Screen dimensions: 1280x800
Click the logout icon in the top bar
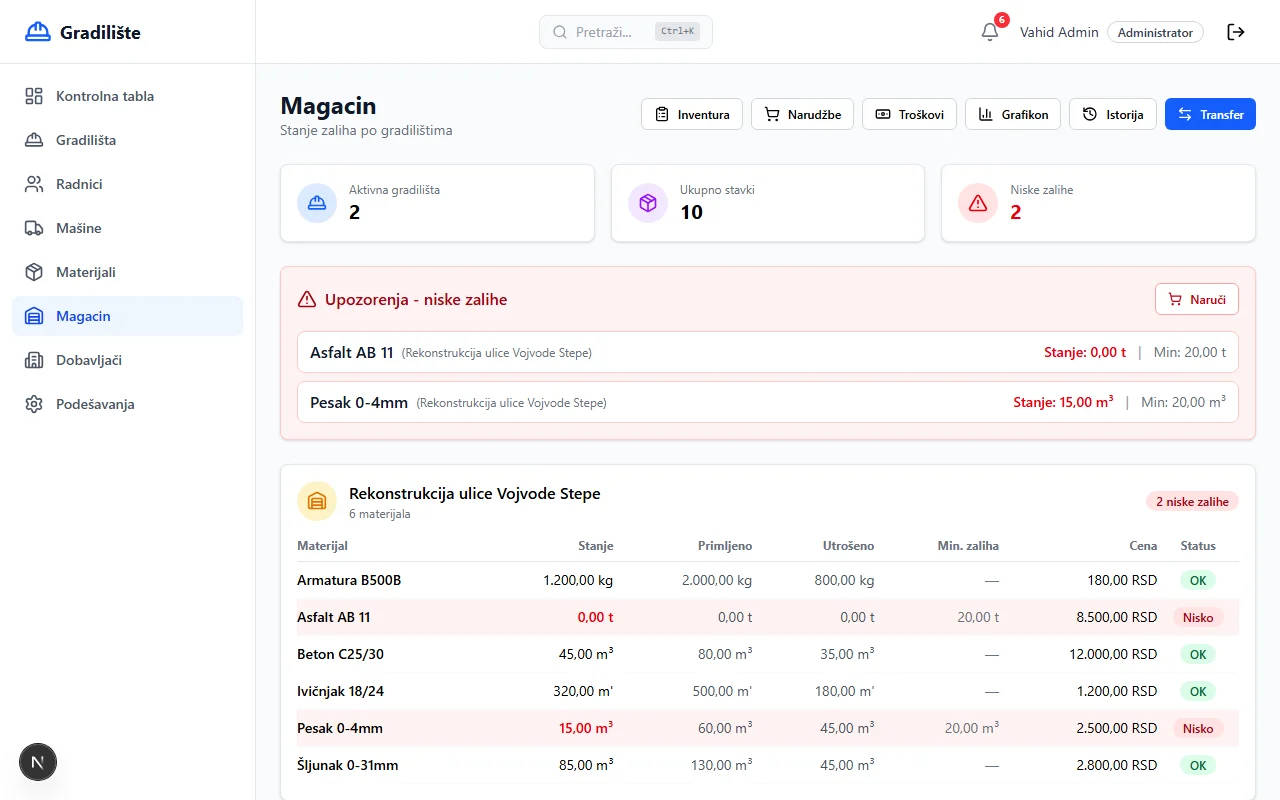[1236, 31]
